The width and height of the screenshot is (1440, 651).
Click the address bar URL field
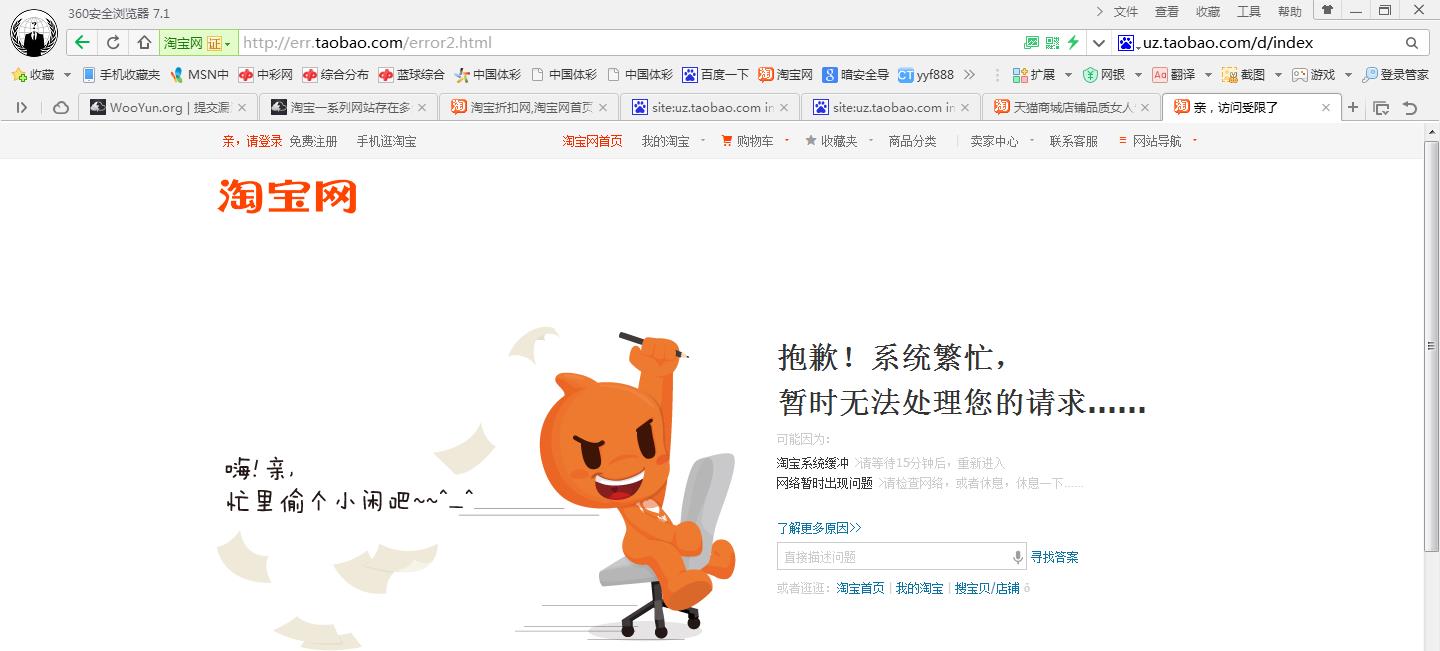(x=630, y=43)
